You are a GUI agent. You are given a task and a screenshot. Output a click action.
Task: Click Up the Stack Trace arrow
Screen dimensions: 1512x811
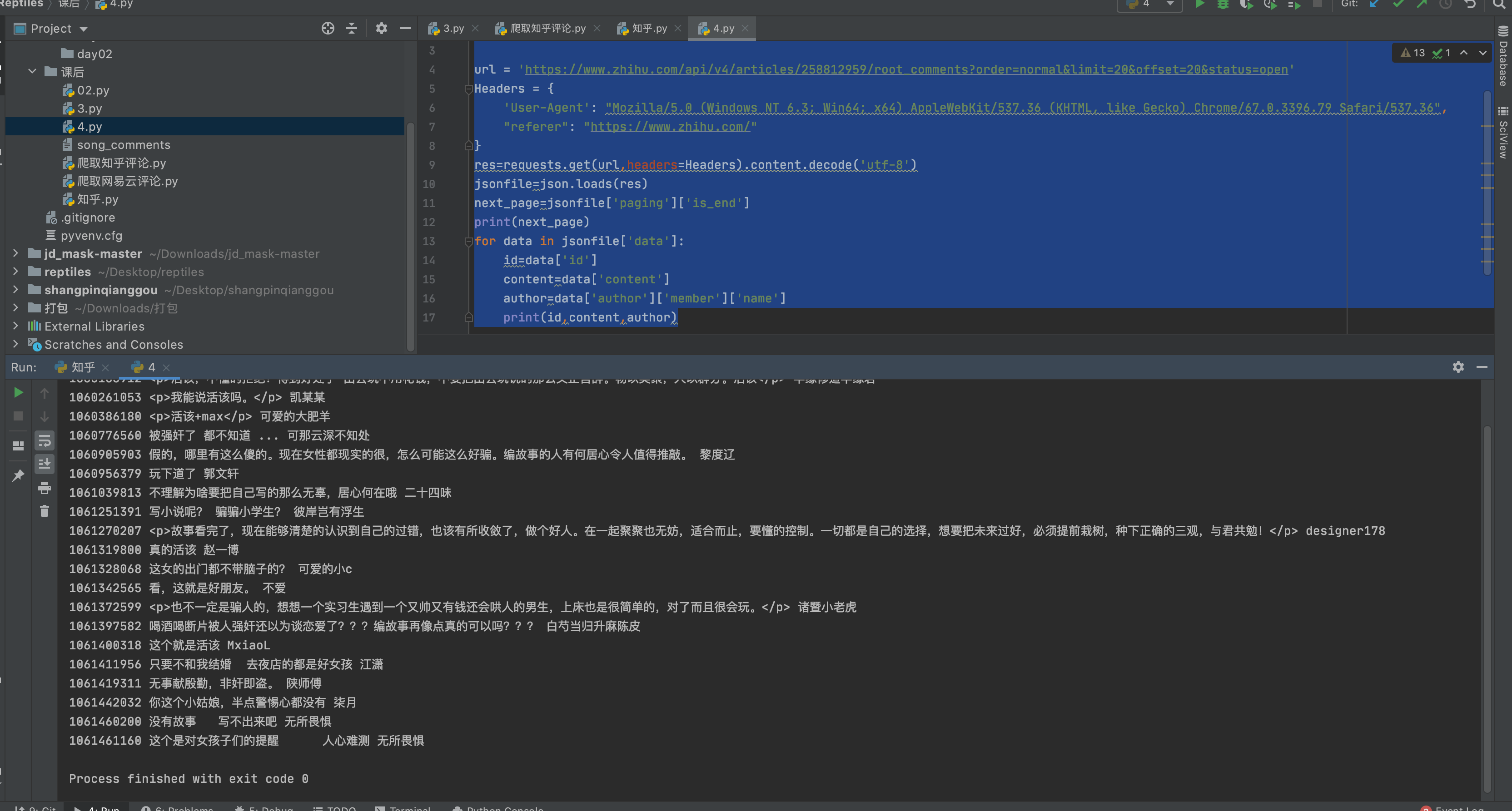coord(45,393)
